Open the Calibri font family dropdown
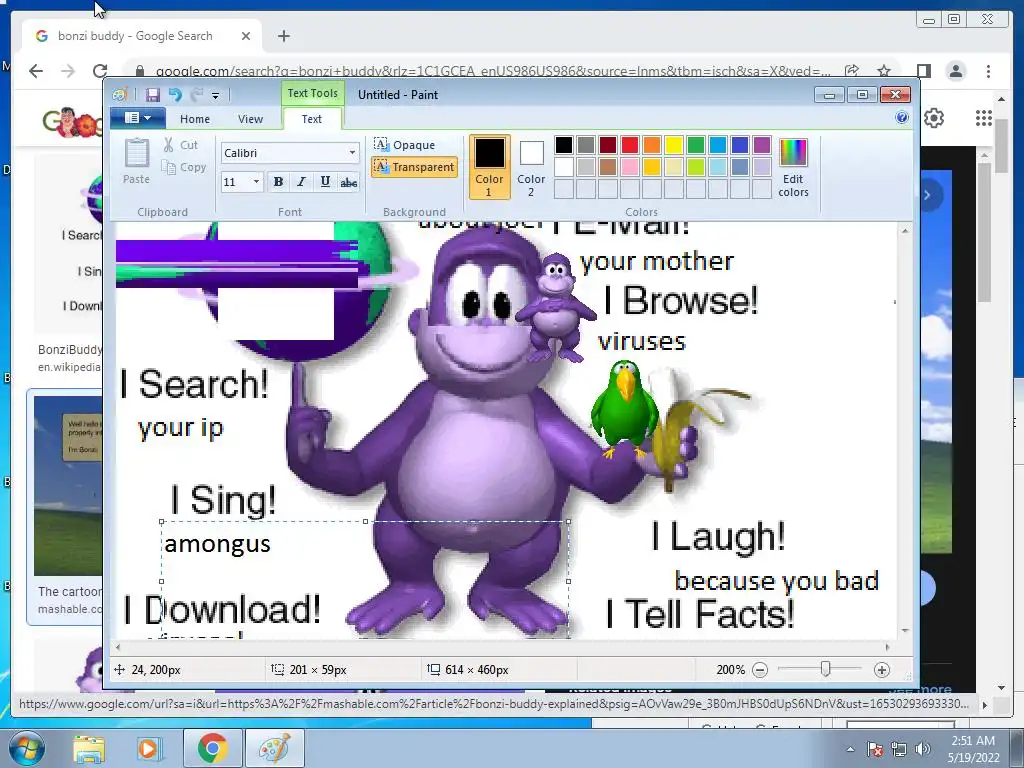The width and height of the screenshot is (1024, 768). tap(352, 153)
